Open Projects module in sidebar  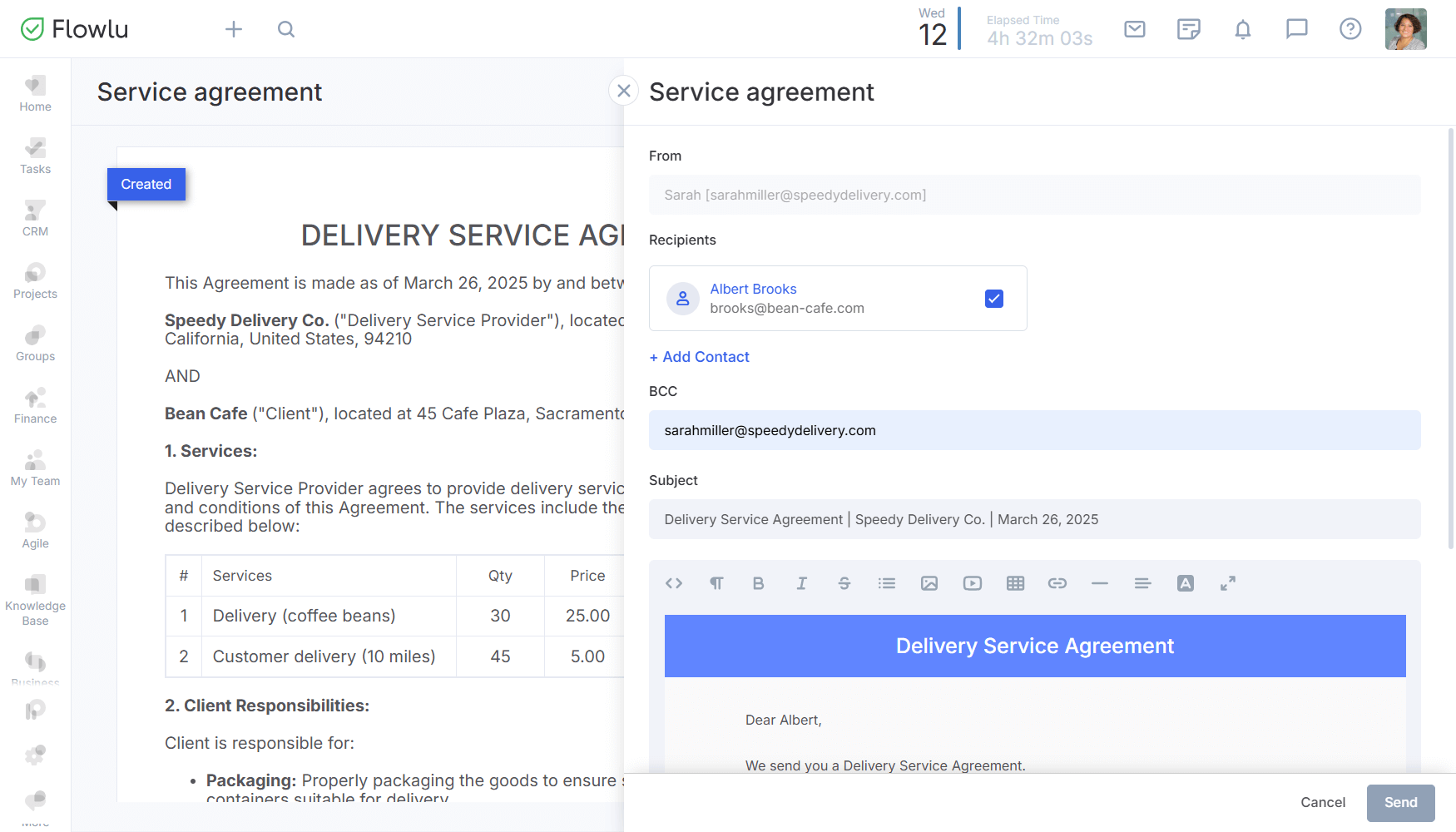click(35, 281)
